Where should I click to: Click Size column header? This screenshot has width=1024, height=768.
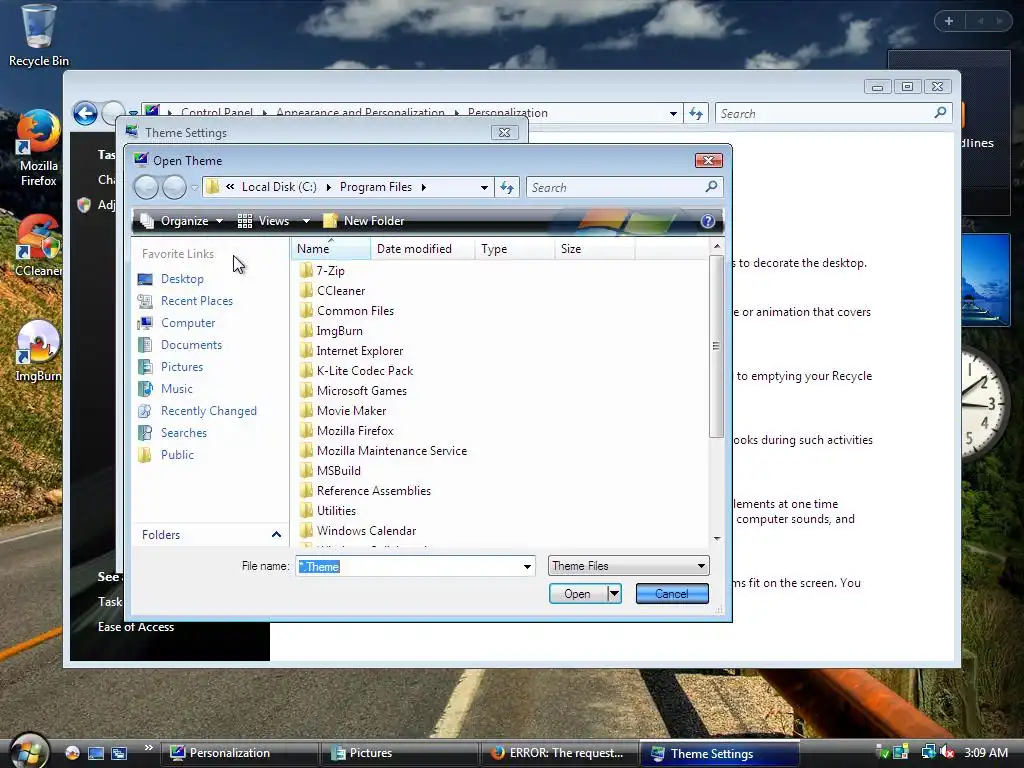(594, 249)
